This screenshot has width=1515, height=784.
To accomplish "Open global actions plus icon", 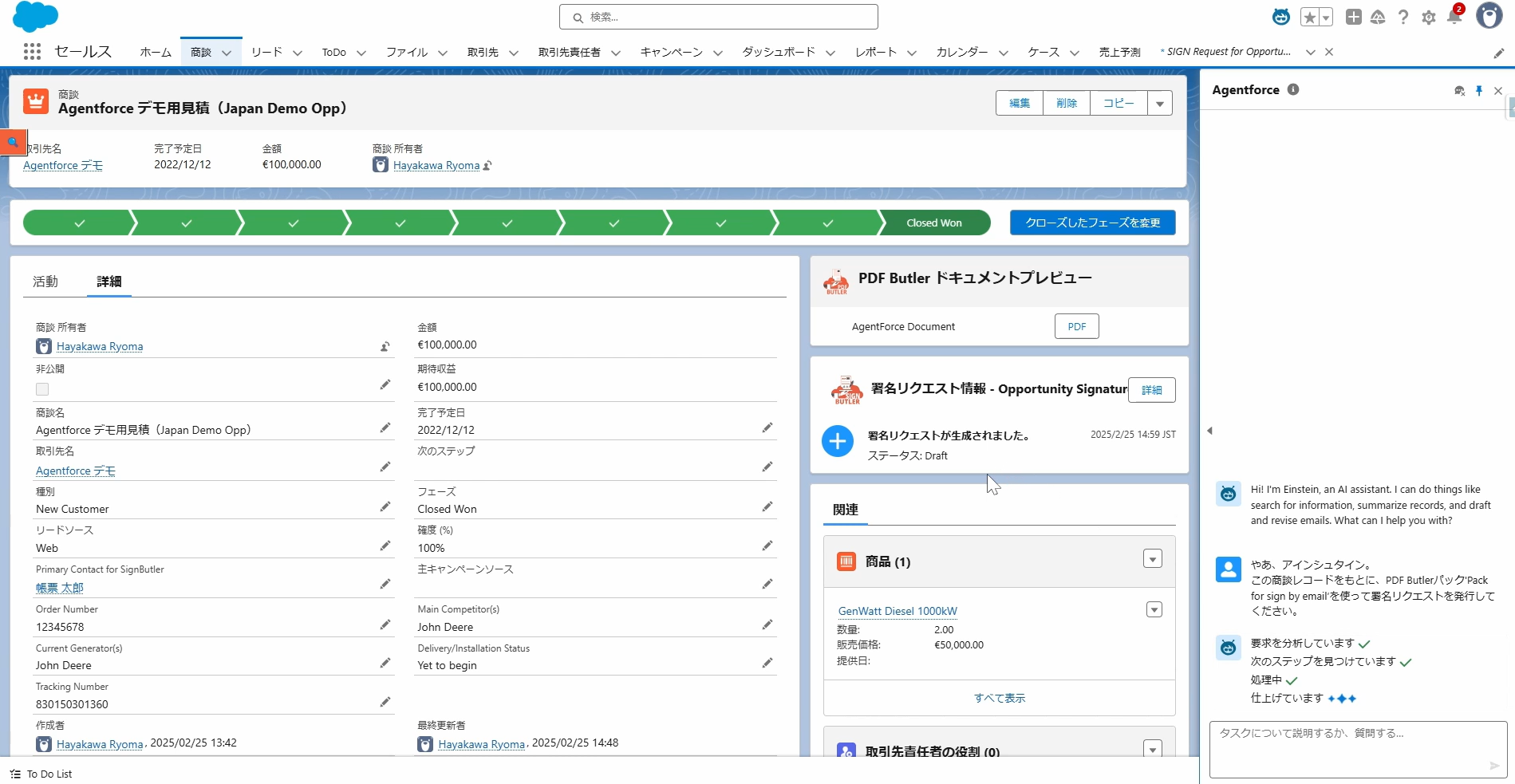I will pyautogui.click(x=1354, y=17).
